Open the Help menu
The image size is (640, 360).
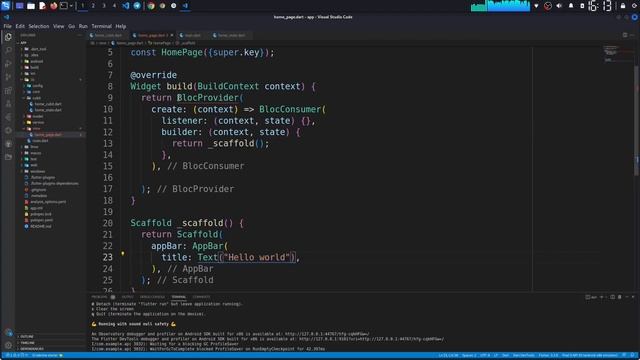point(120,26)
